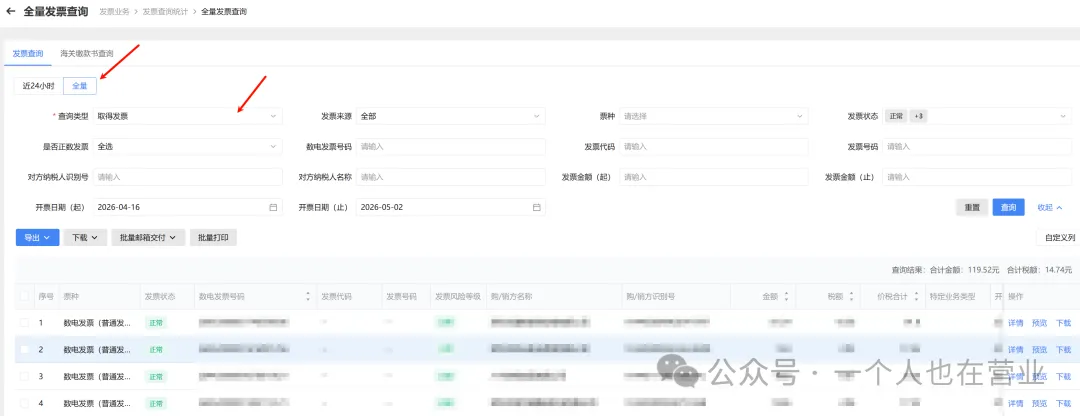Viewport: 1080px width, 416px height.
Task: Click the blue 查询 button
Action: point(1008,207)
